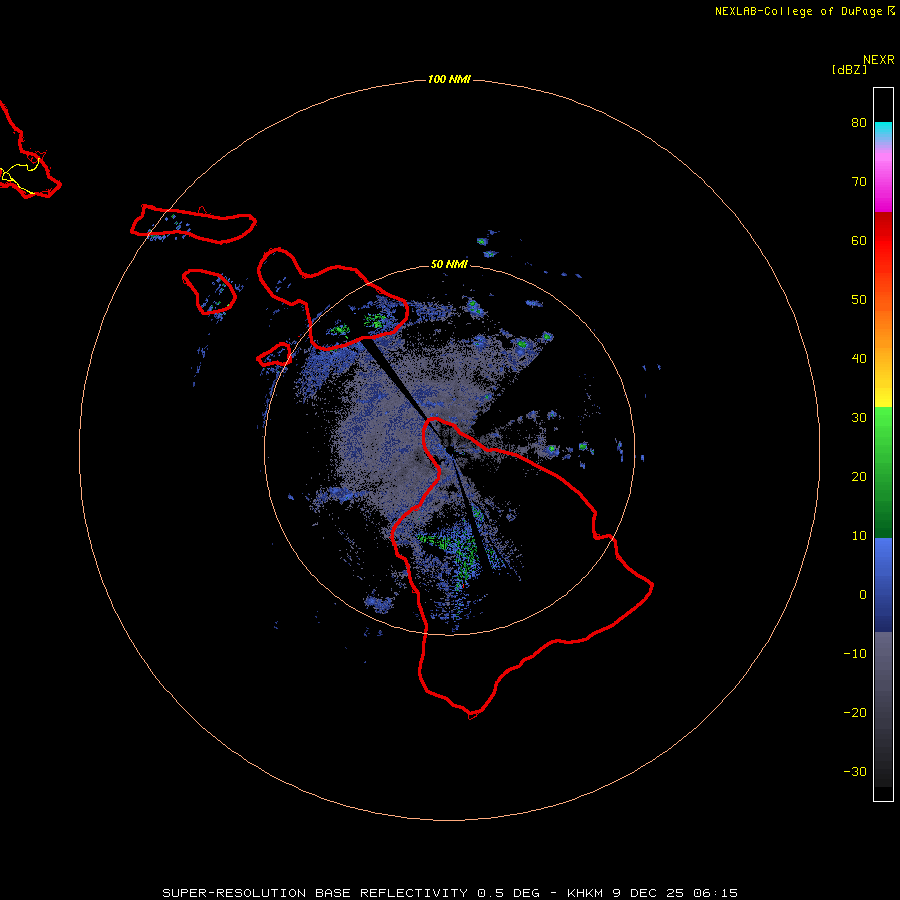Click the dBZ units label above colorbar
Viewport: 900px width, 900px height.
tap(849, 69)
